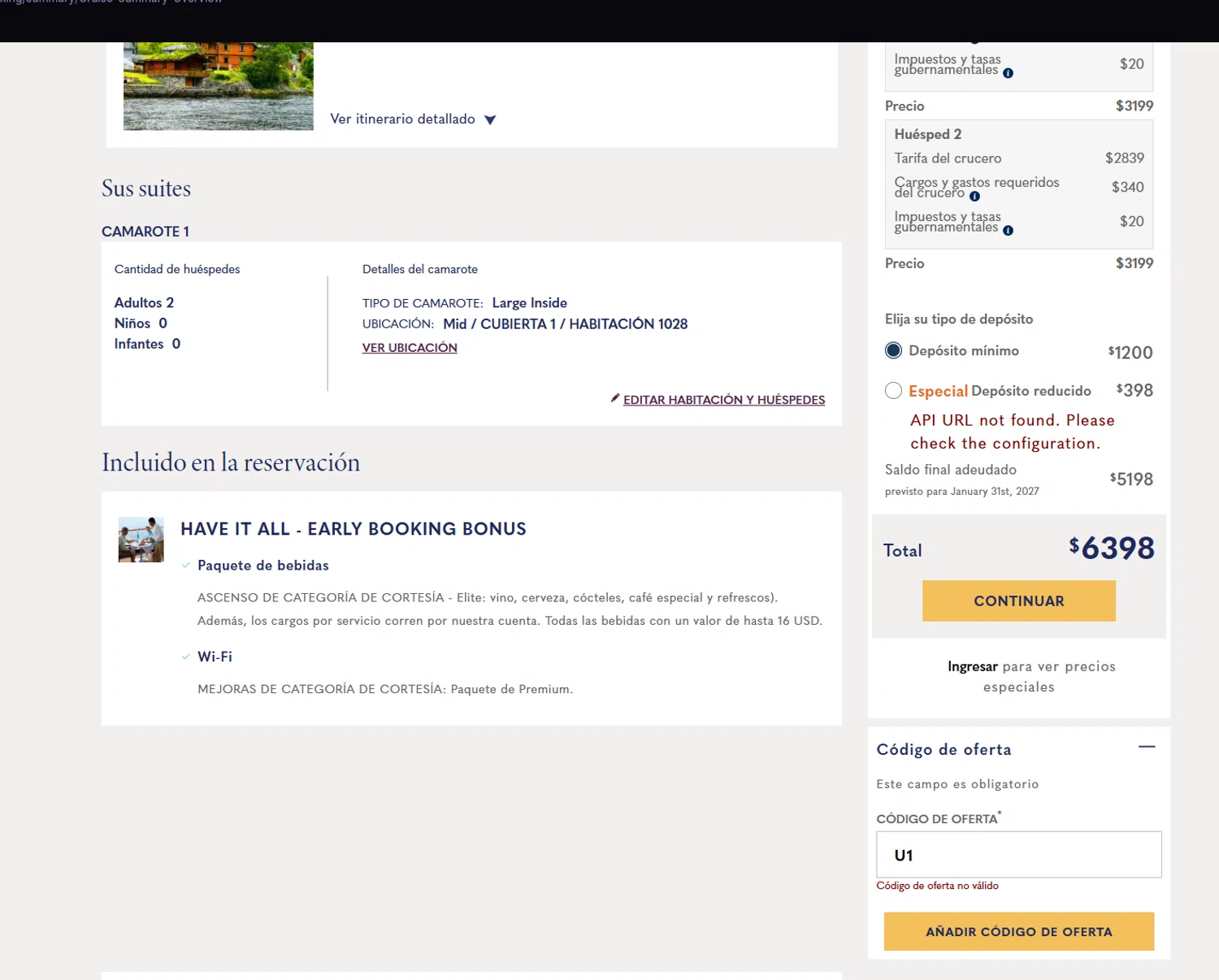Click the Paquete de bebidas checkmark icon
The image size is (1219, 980).
click(186, 565)
